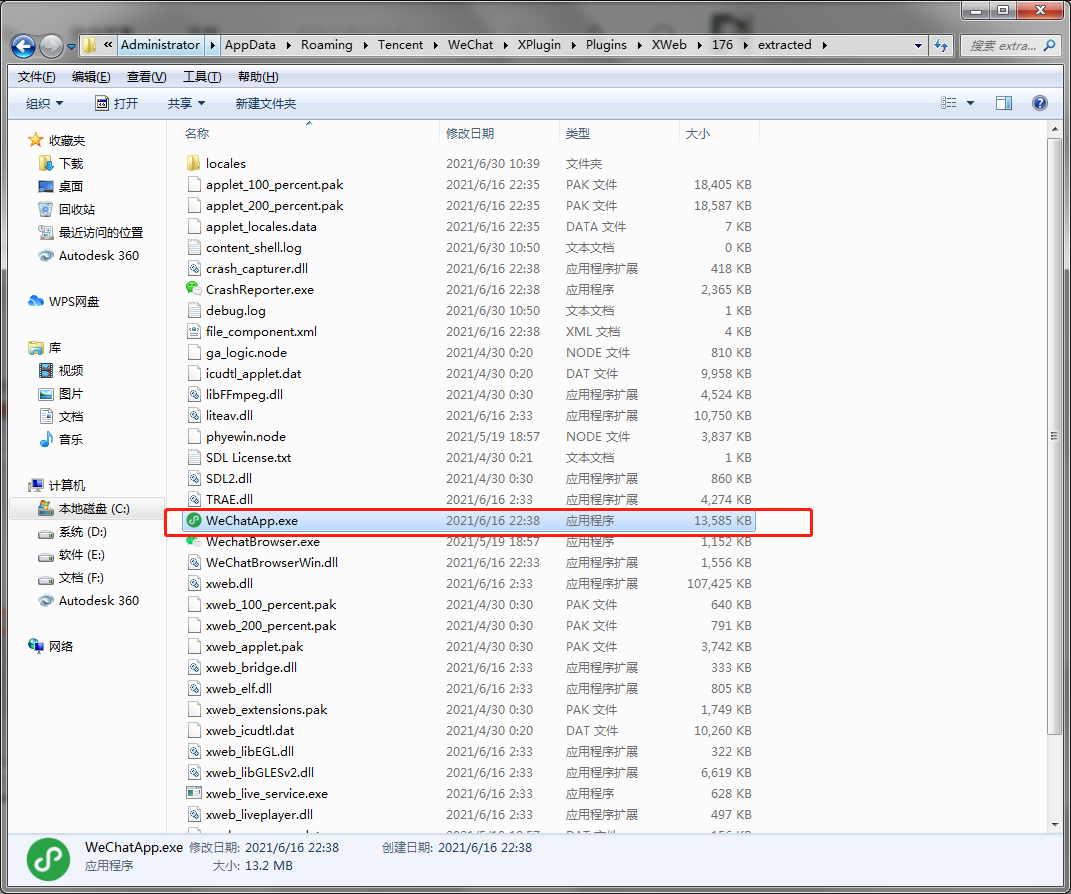Select xweb_libGLESv2.dll file name
This screenshot has height=894, width=1071.
pyautogui.click(x=260, y=772)
